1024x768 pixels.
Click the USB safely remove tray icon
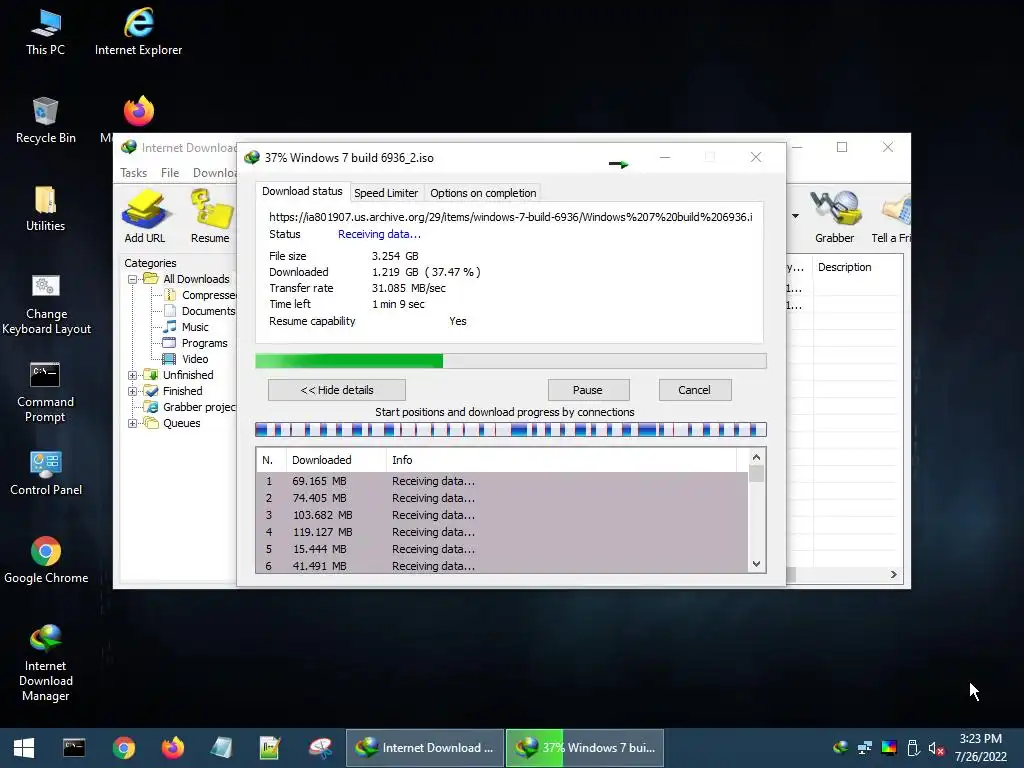[x=913, y=748]
